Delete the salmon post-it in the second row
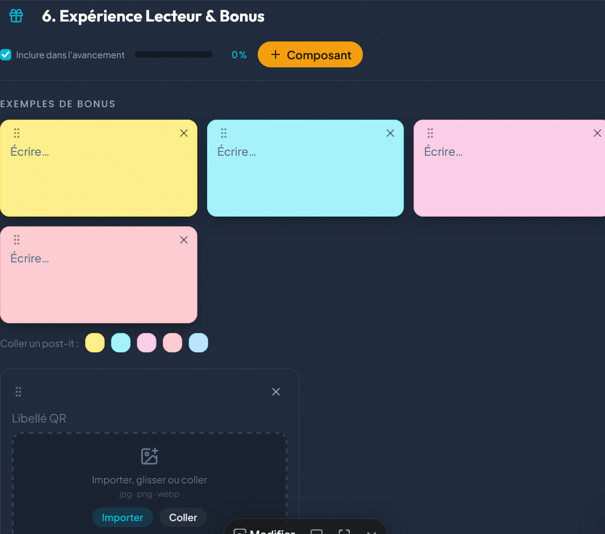Viewport: 605px width, 534px height. coord(184,240)
